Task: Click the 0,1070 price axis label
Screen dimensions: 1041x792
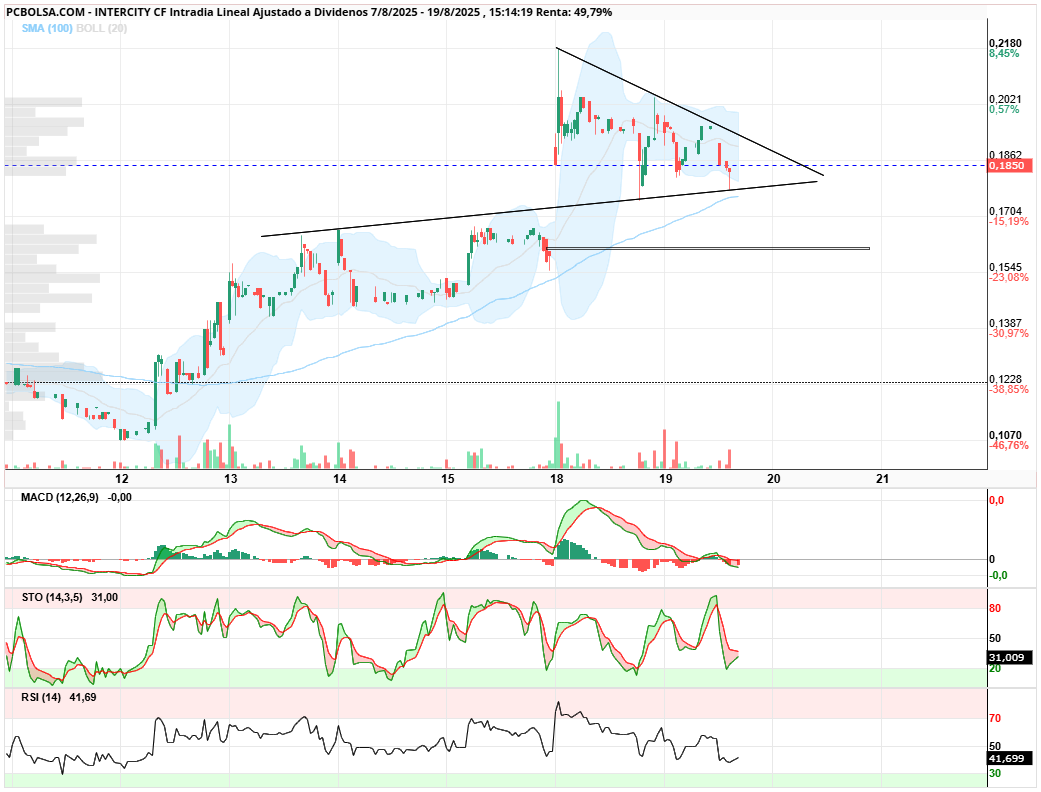Action: (x=1006, y=436)
